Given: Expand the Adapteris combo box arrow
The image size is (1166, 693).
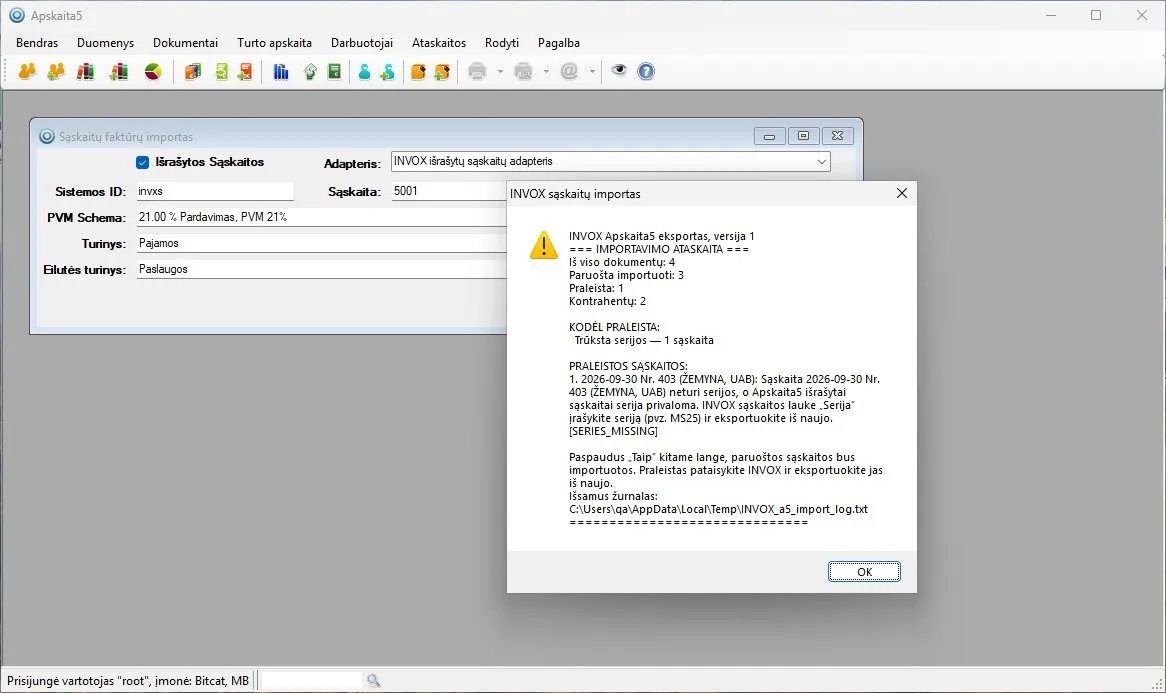Looking at the screenshot, I should pyautogui.click(x=822, y=161).
